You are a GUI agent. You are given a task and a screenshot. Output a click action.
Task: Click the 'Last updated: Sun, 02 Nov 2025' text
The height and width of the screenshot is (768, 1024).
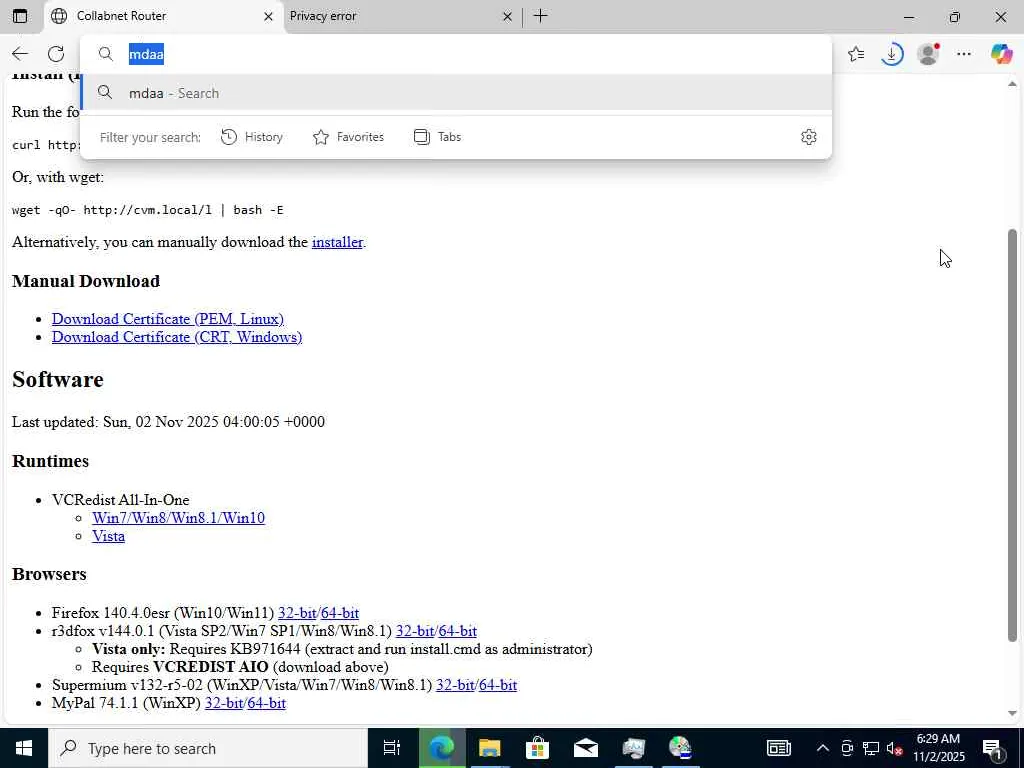click(168, 422)
